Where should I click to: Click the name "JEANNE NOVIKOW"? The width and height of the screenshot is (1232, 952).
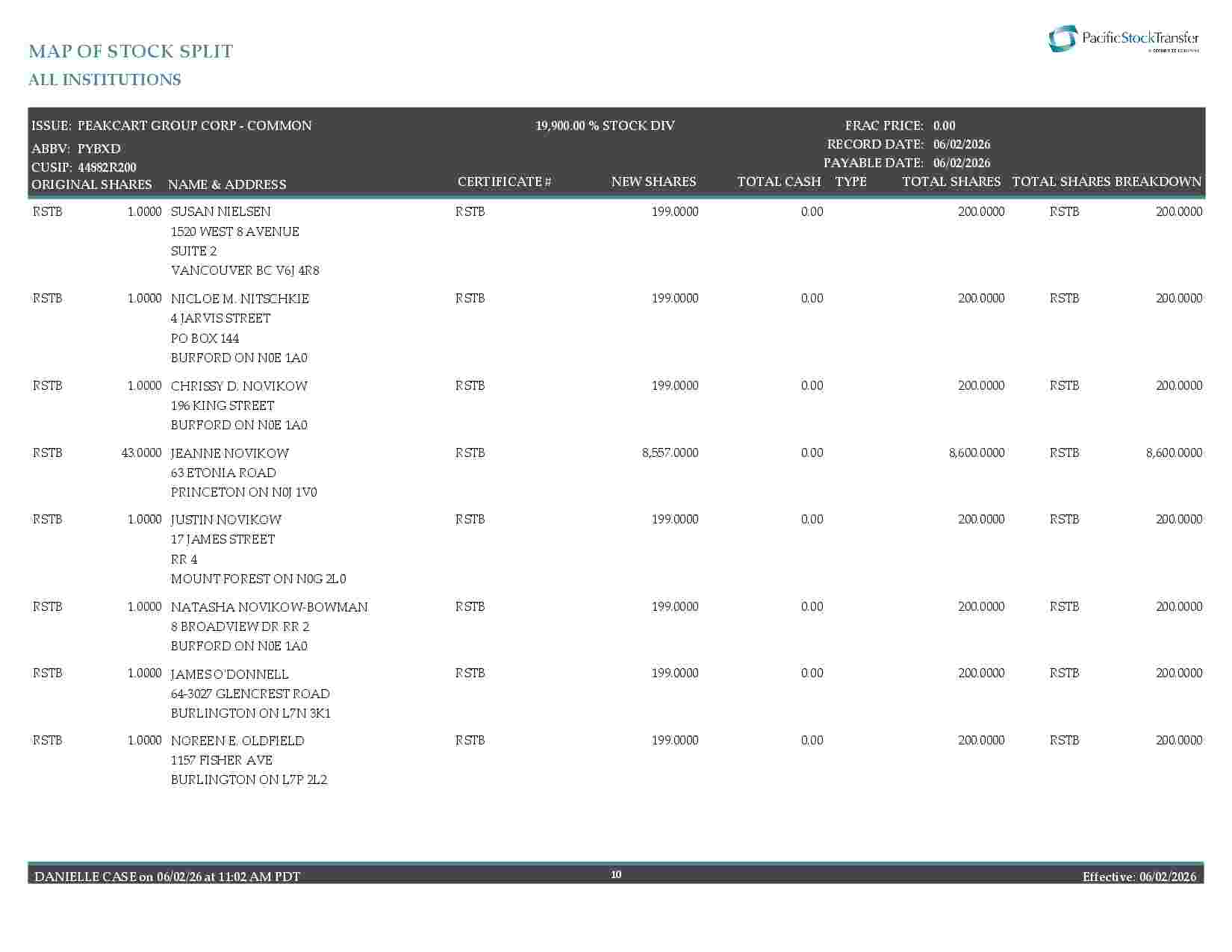point(230,453)
